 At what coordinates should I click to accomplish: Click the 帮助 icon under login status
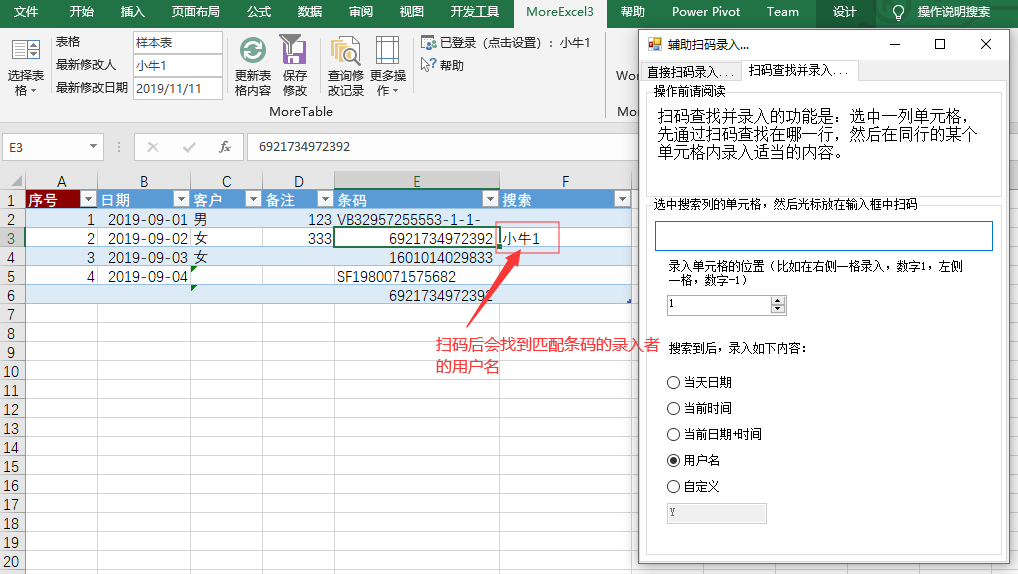(429, 65)
